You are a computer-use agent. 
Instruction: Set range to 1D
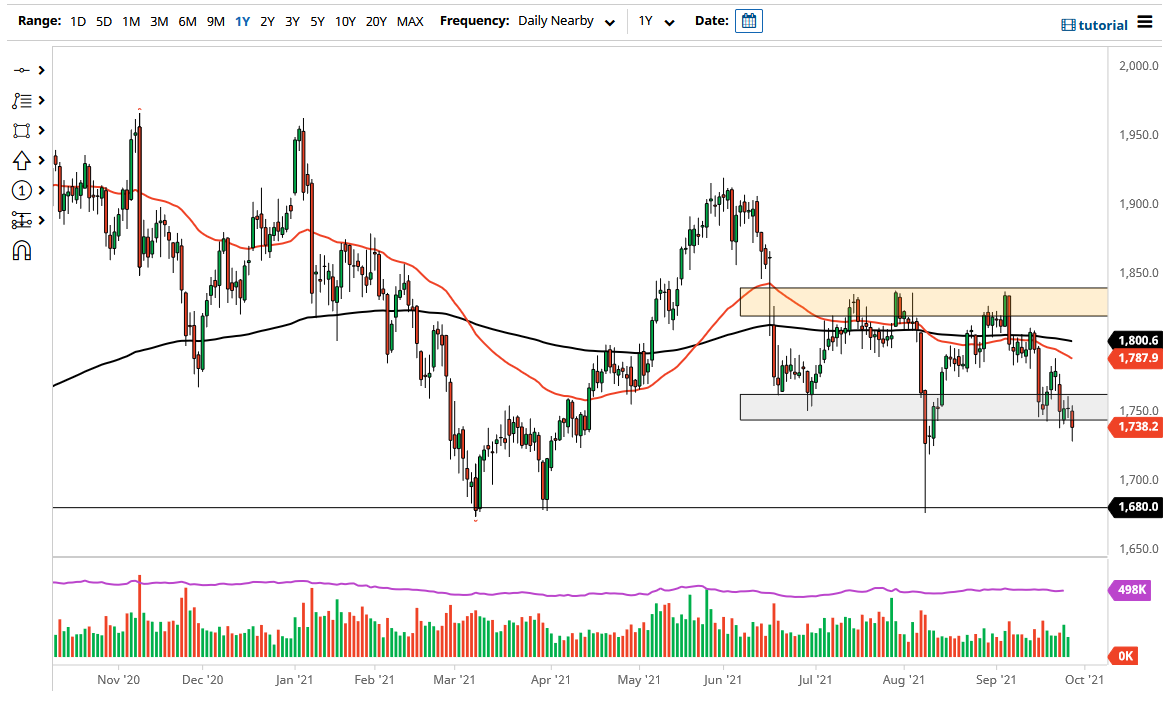coord(78,22)
